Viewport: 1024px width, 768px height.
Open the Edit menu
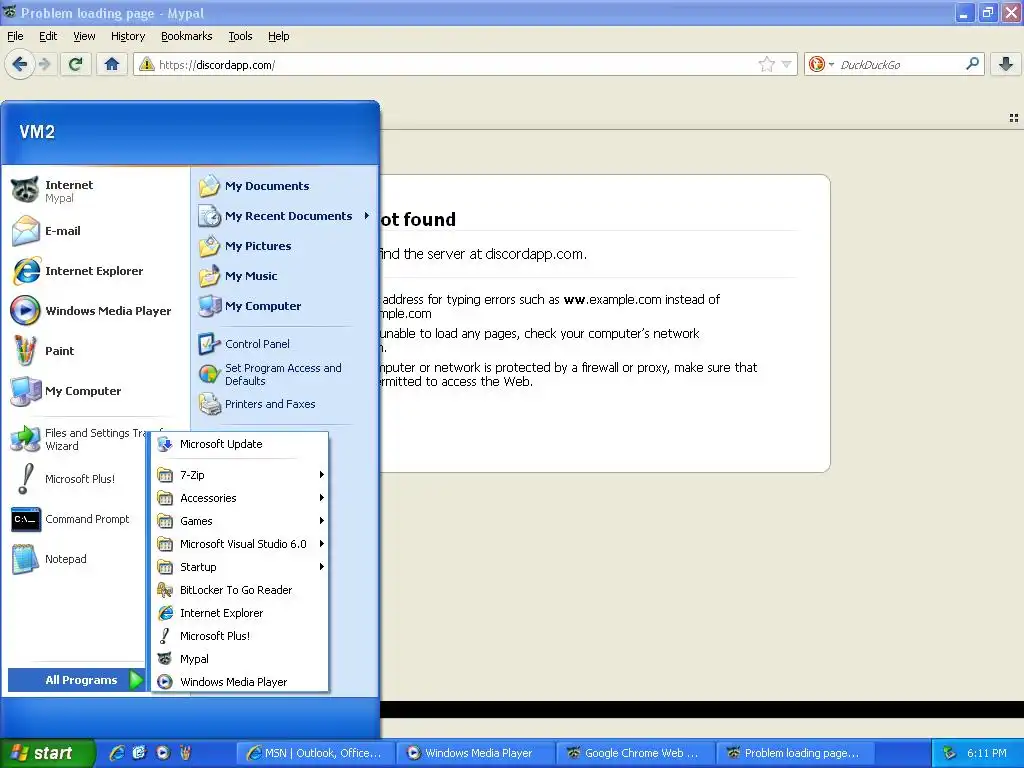(48, 37)
